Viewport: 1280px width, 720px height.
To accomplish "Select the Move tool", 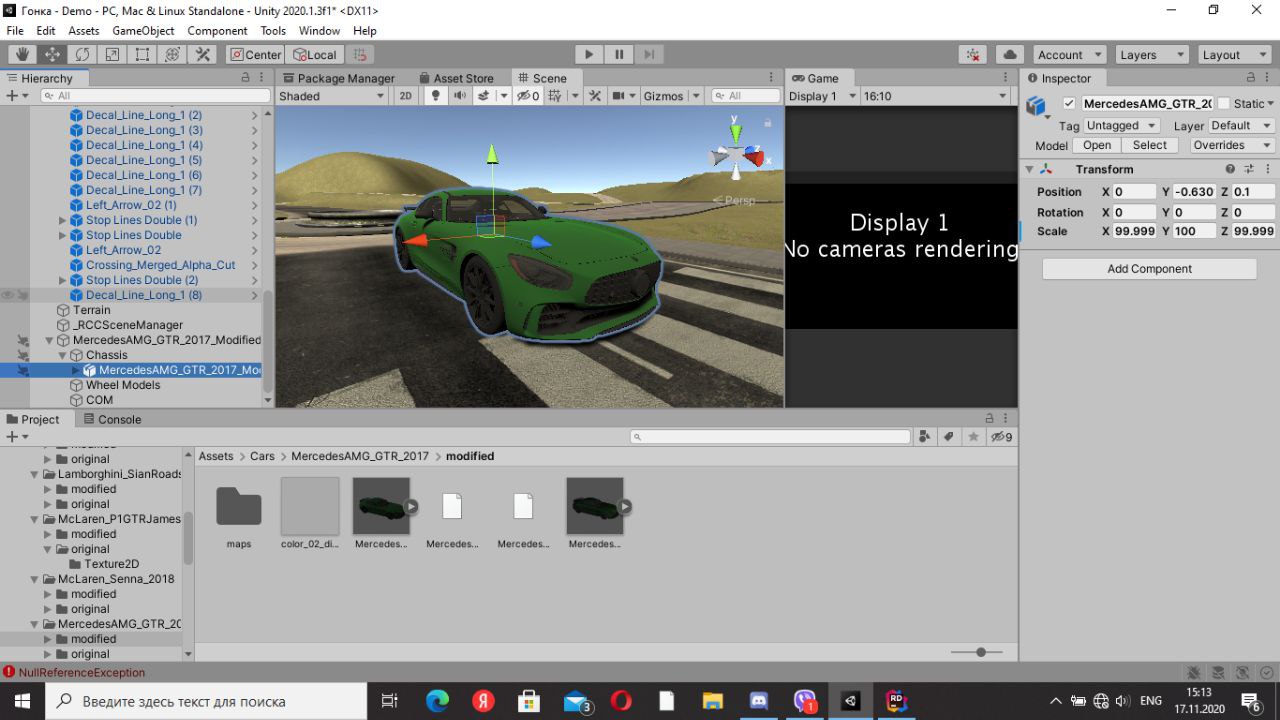I will click(52, 55).
